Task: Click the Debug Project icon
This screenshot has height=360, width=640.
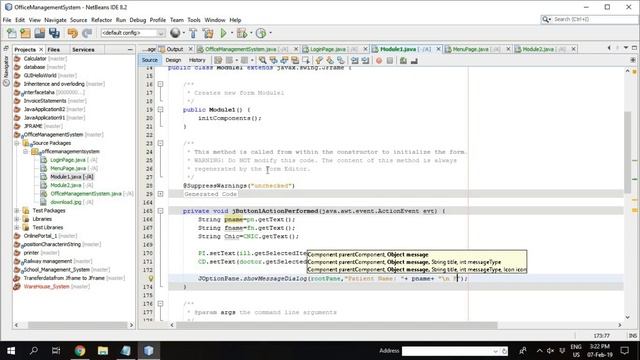Action: pyautogui.click(x=242, y=33)
